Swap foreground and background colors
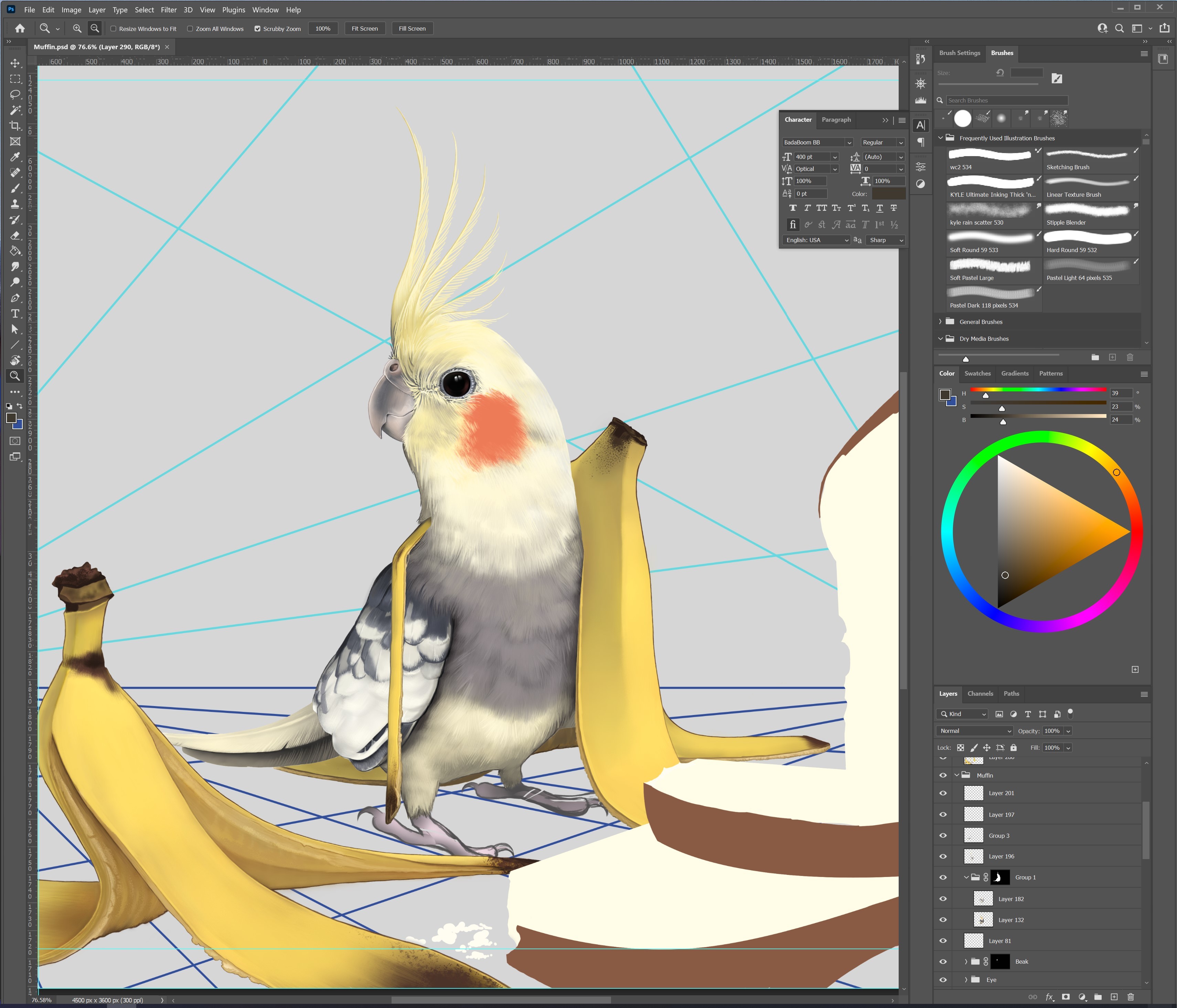This screenshot has height=1008, width=1177. coord(20,405)
